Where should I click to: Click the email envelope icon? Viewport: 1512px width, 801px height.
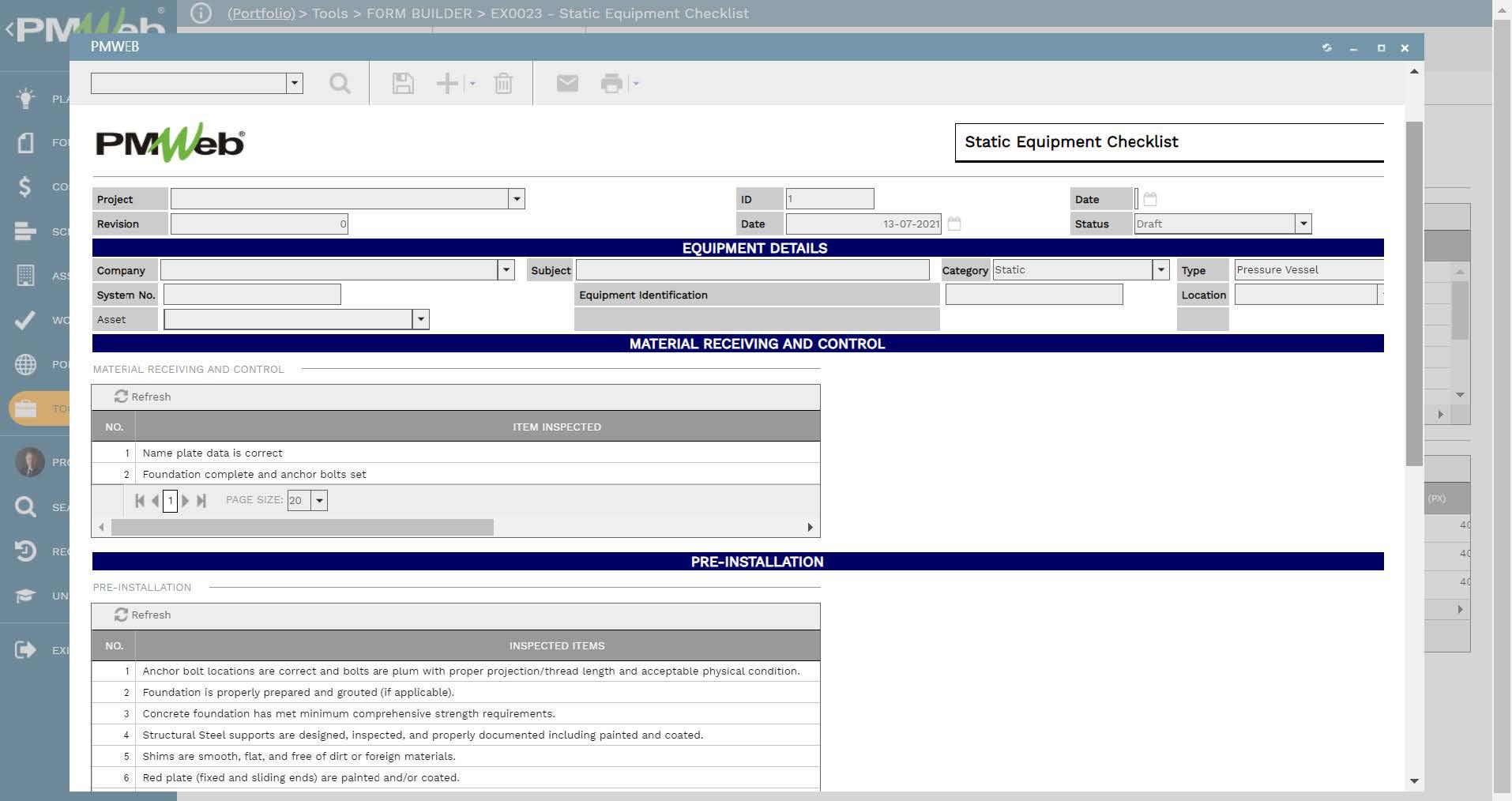[567, 83]
